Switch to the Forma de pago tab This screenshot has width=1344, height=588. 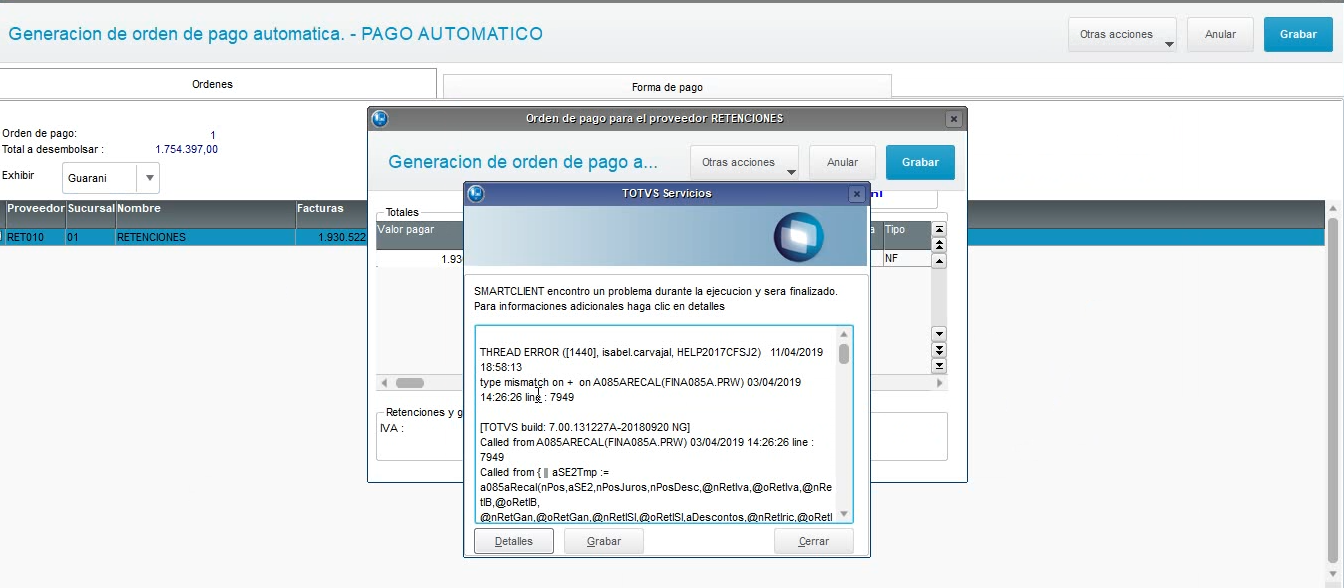tap(667, 87)
